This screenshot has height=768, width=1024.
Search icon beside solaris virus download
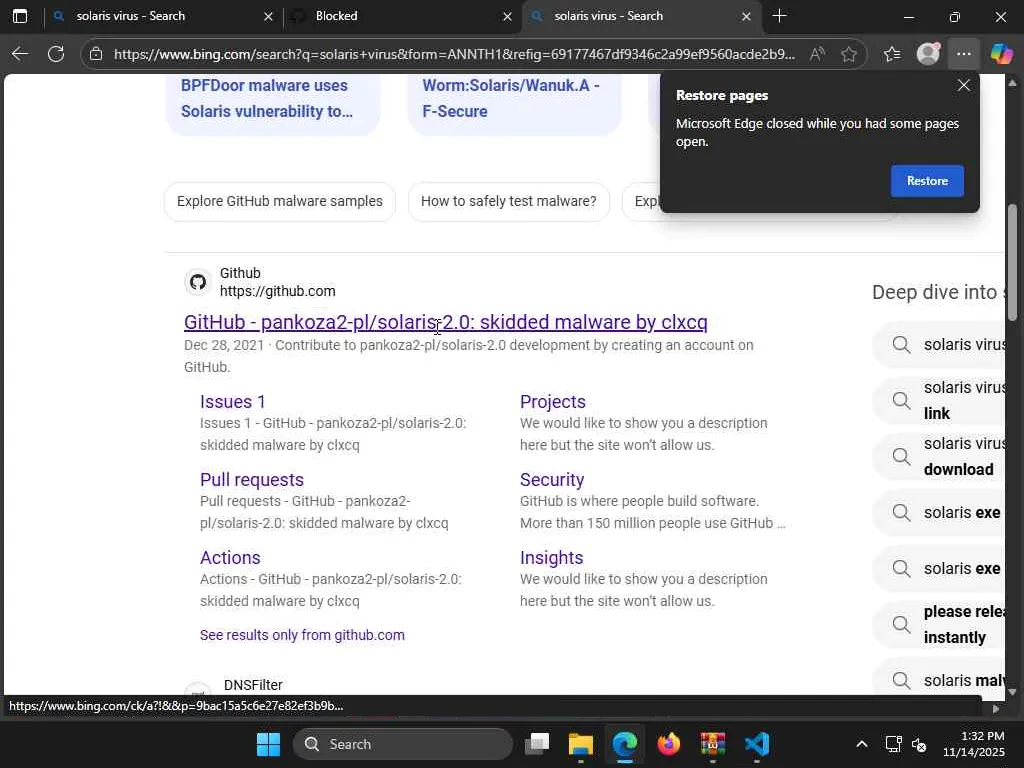tap(901, 456)
